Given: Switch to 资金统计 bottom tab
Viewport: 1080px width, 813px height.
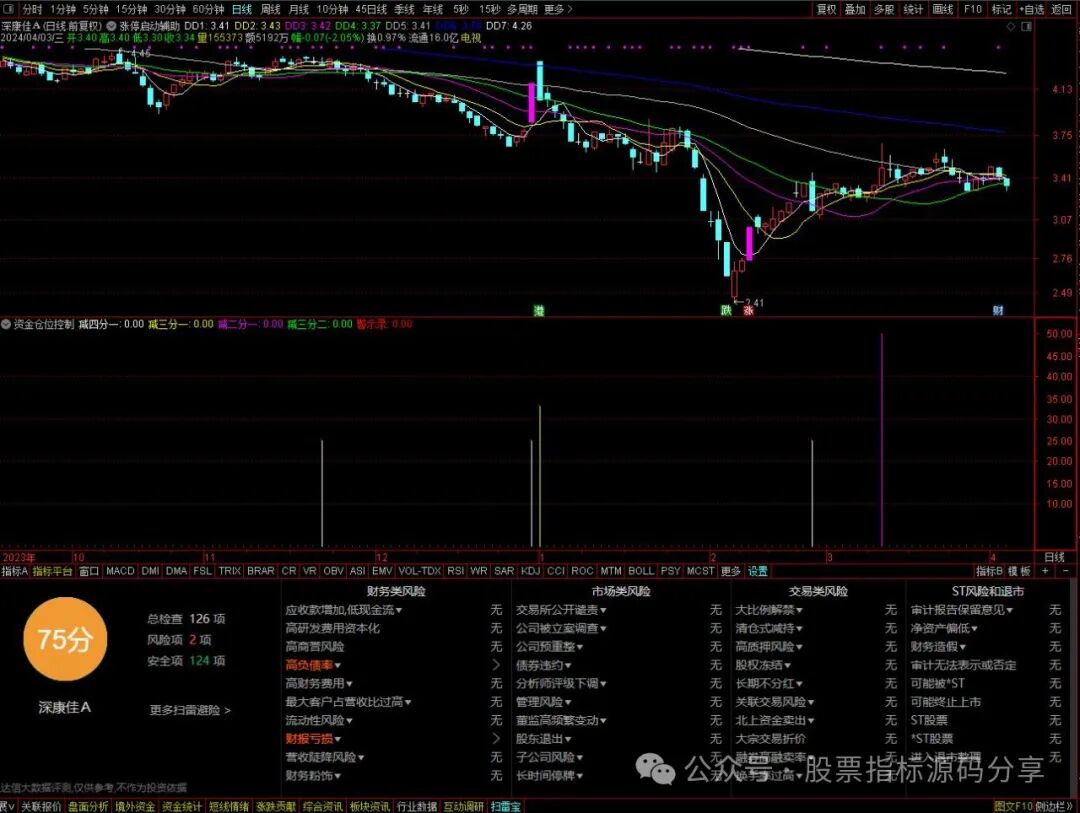Looking at the screenshot, I should pyautogui.click(x=182, y=806).
